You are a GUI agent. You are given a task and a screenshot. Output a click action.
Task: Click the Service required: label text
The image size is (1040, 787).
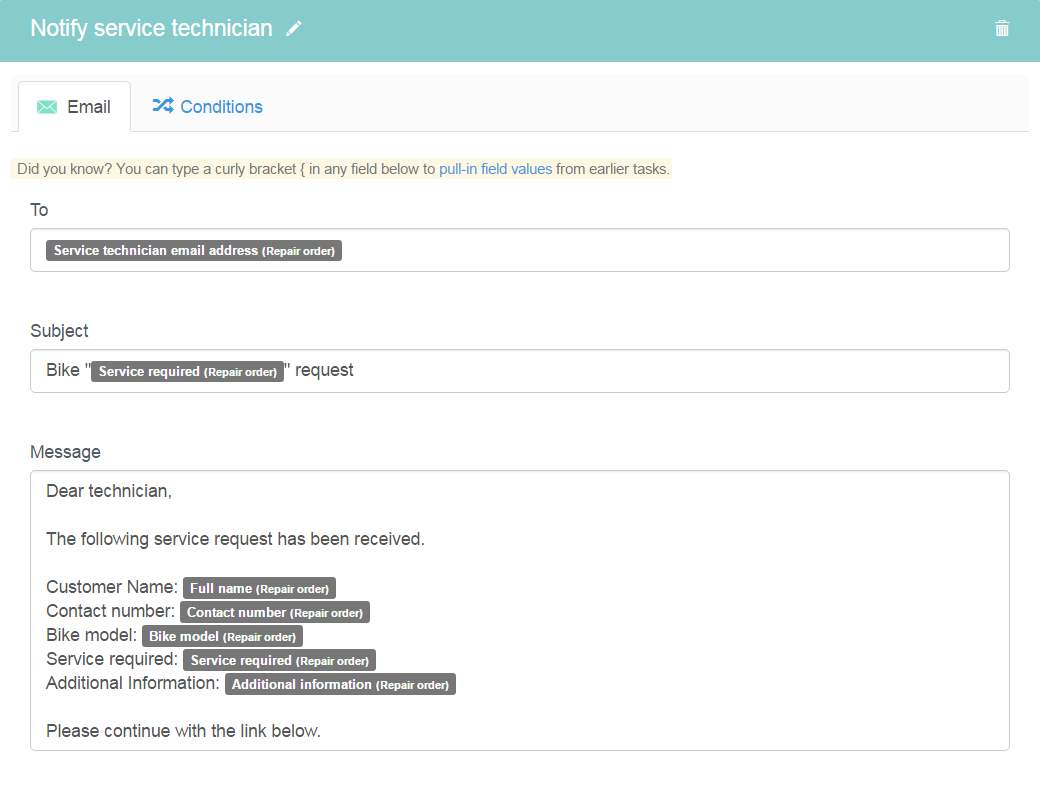click(112, 659)
